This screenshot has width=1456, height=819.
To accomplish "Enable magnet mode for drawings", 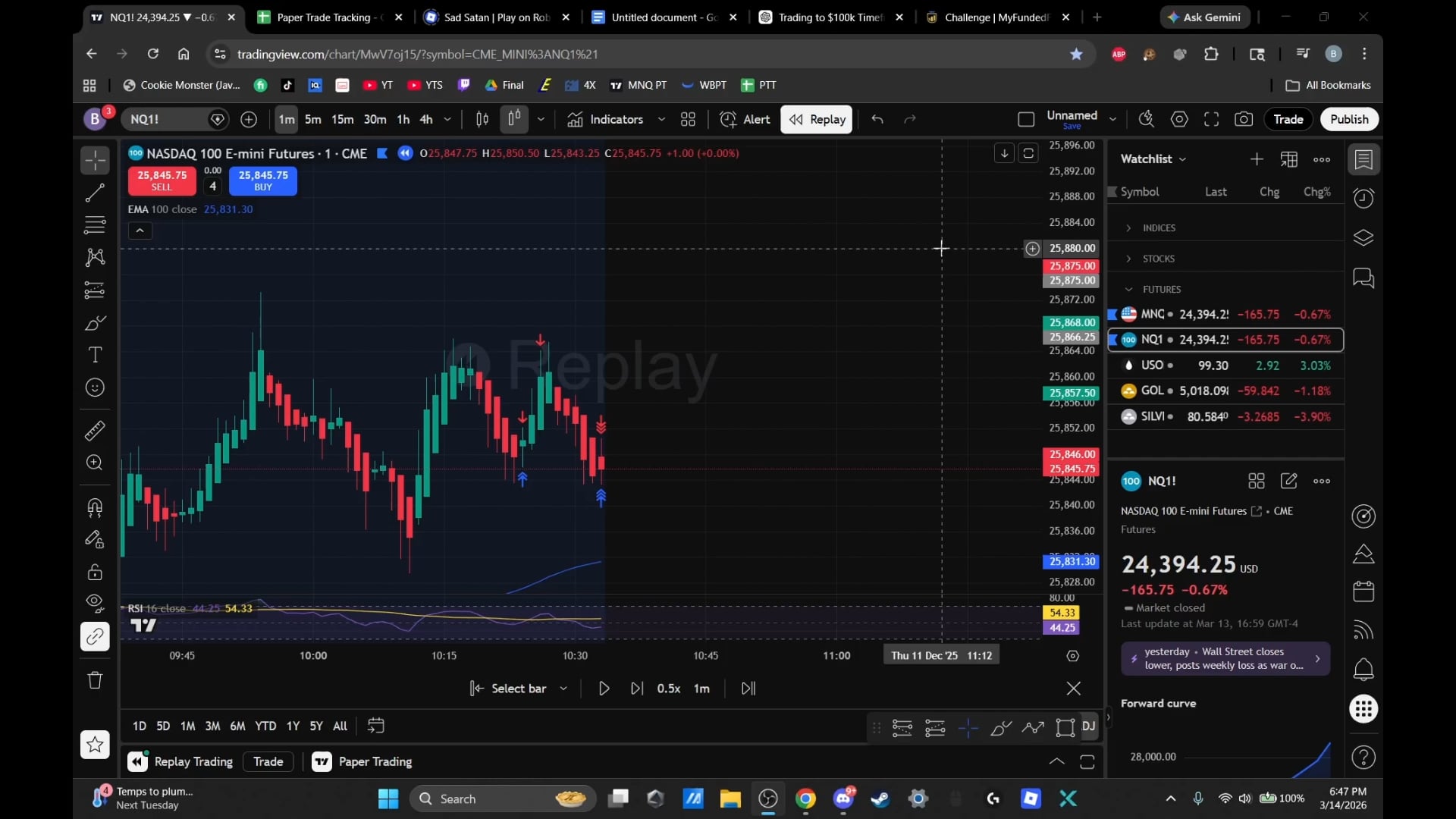I will pos(95,507).
